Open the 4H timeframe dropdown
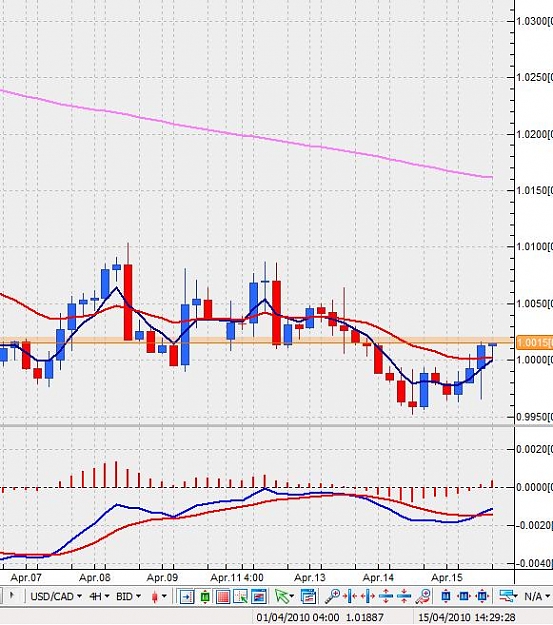The image size is (553, 625). click(99, 597)
